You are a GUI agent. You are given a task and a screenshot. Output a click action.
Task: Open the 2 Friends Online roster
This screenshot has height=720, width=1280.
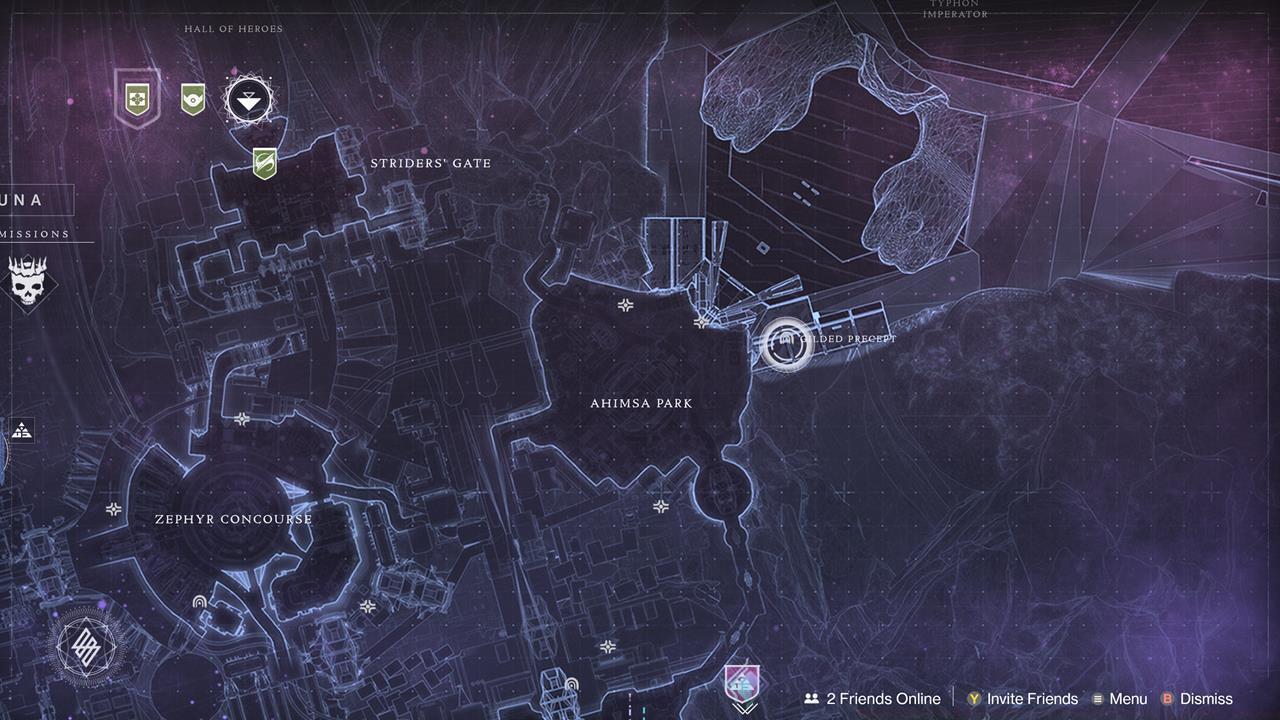[873, 699]
